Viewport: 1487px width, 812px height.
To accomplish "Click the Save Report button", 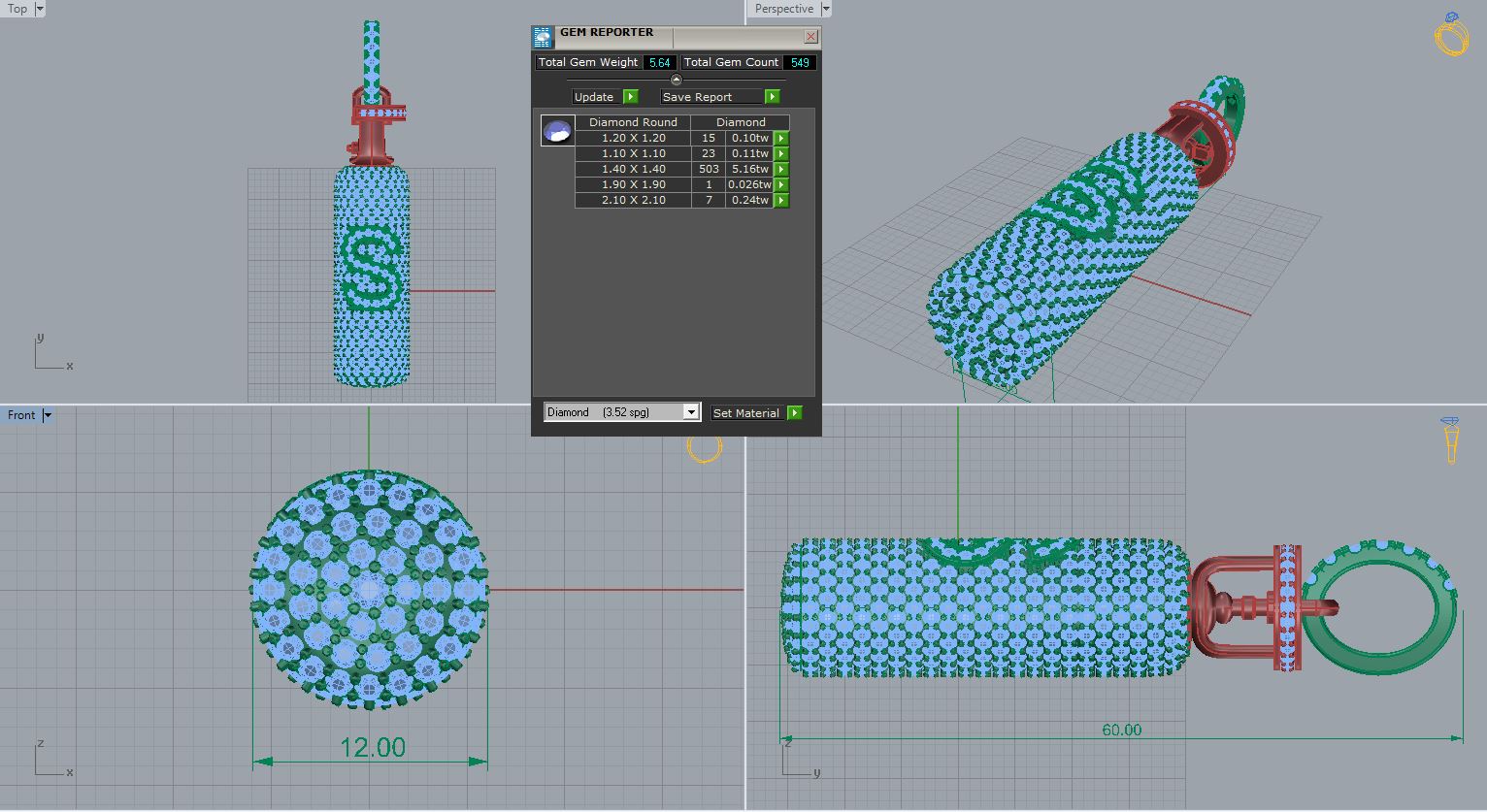I will pos(719,97).
